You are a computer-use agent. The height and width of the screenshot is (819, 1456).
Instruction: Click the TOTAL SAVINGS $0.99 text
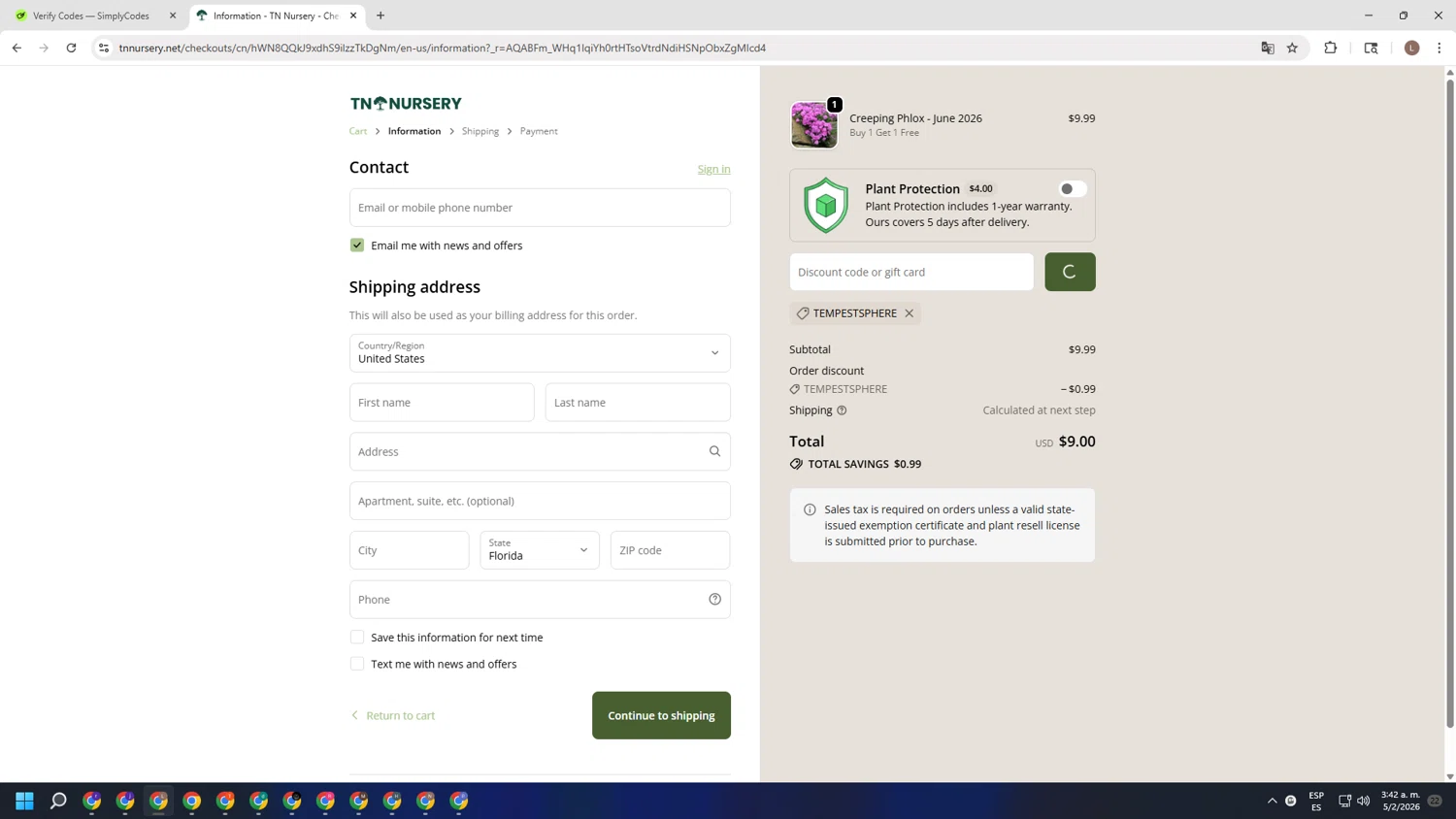(x=864, y=464)
